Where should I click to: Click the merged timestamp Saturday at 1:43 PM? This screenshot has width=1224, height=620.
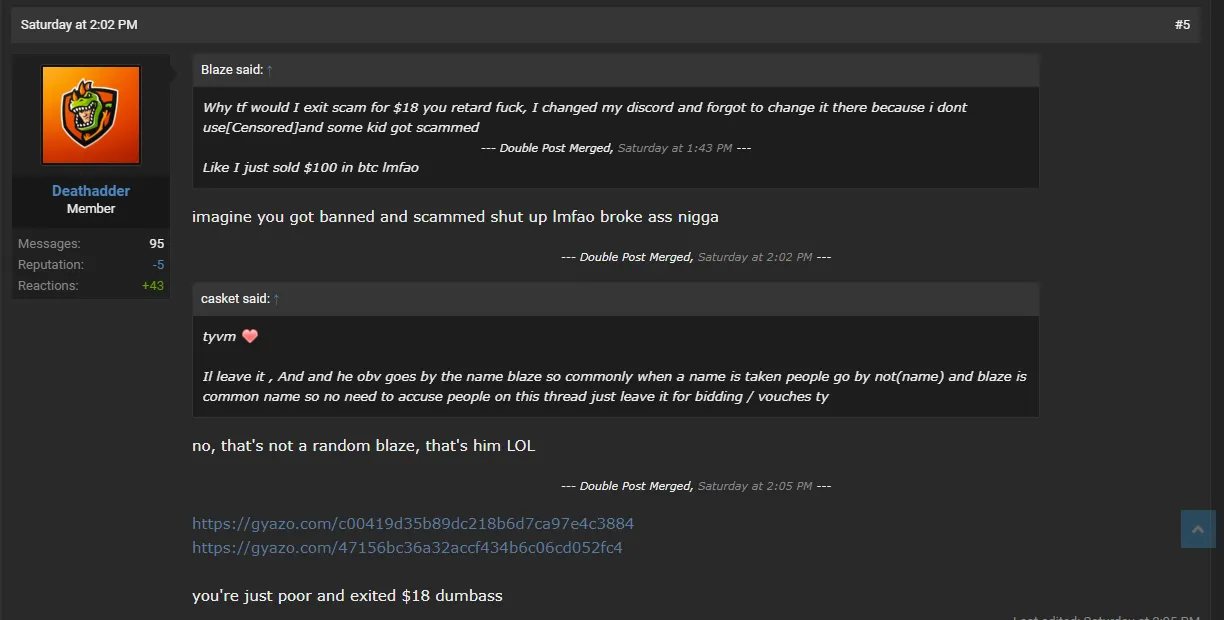coord(675,148)
